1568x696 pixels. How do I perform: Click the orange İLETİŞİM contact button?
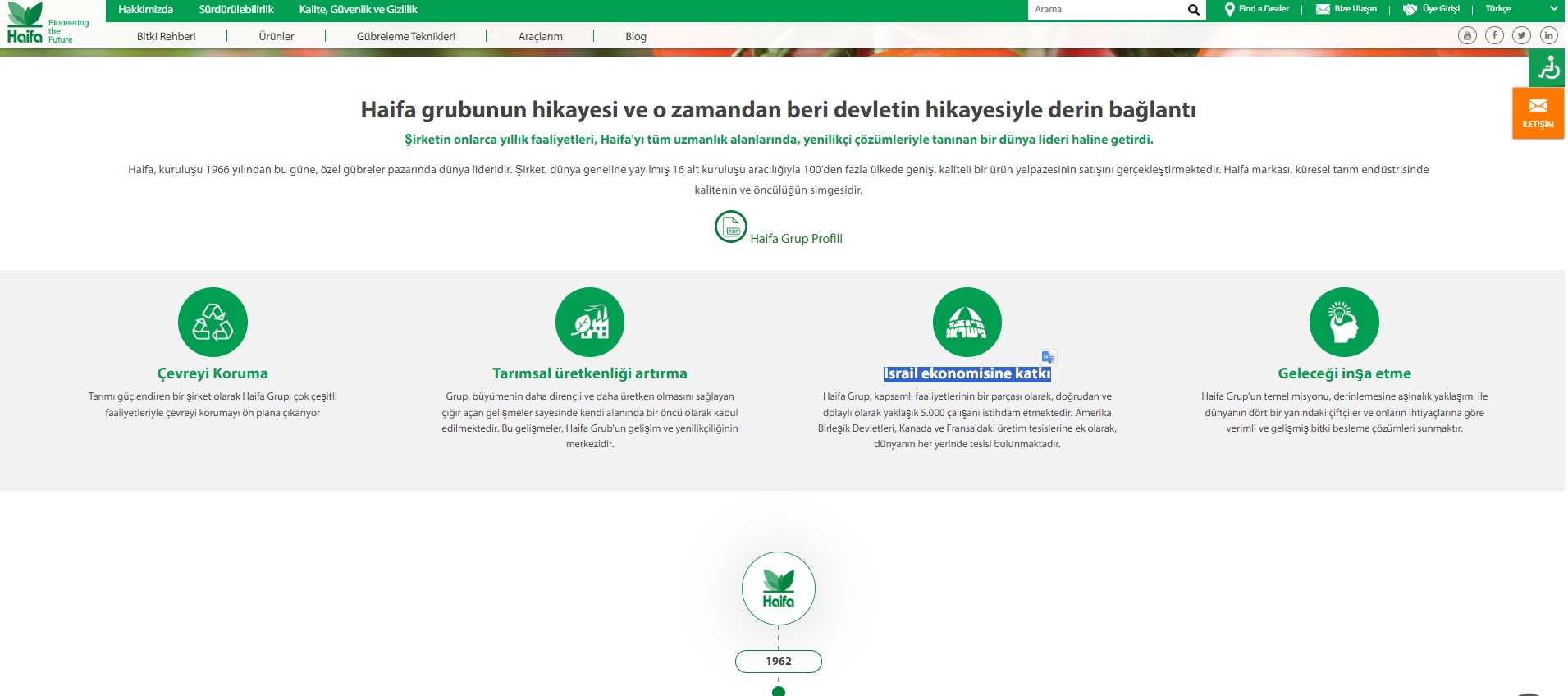1538,113
